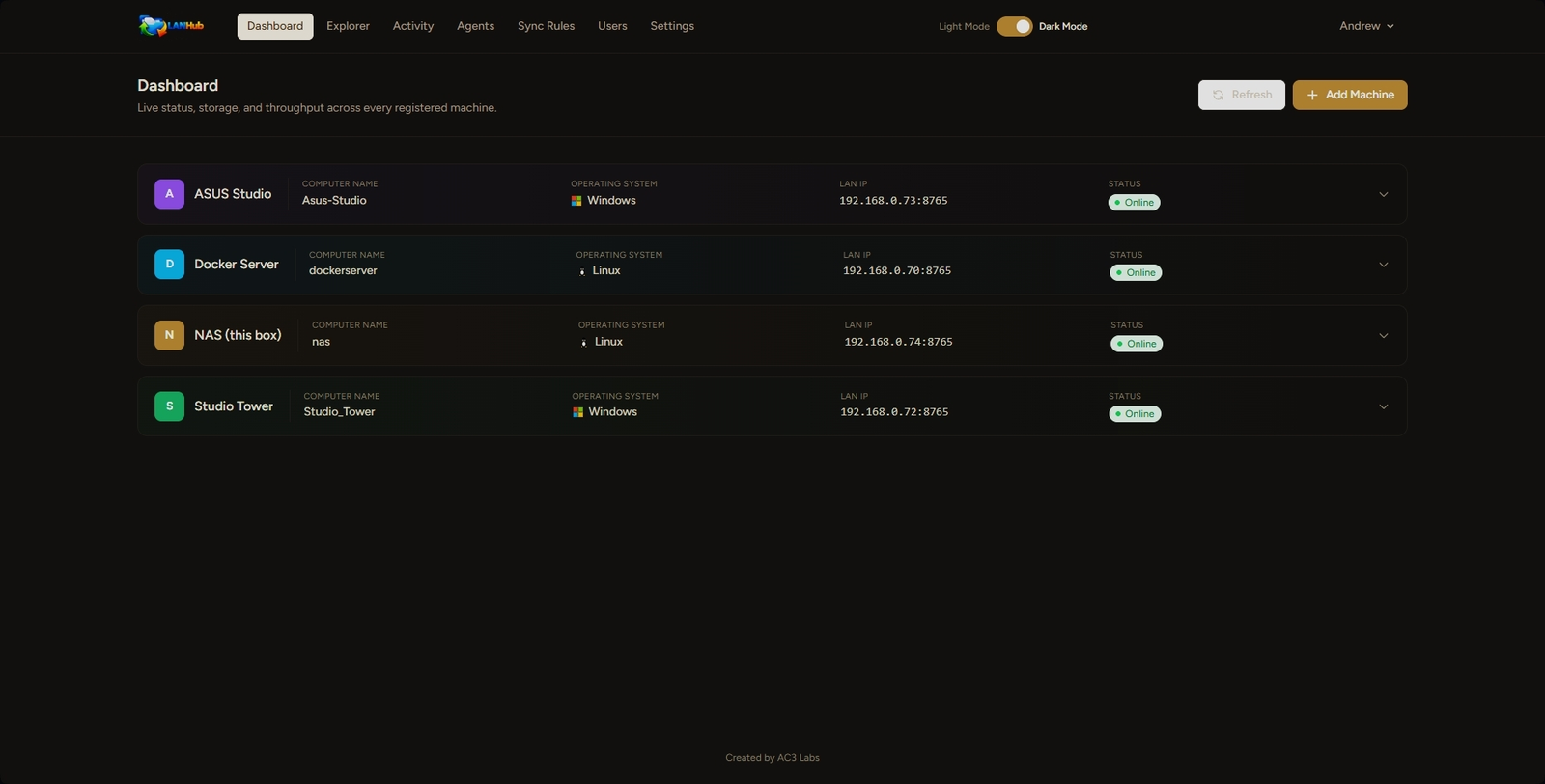Viewport: 1545px width, 784px height.
Task: Open the Settings tab
Action: coord(672,26)
